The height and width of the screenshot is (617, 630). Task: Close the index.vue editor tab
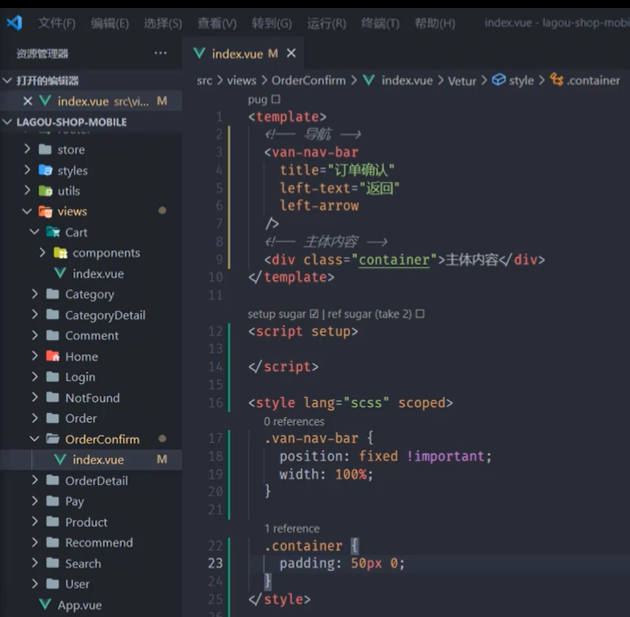[x=291, y=53]
